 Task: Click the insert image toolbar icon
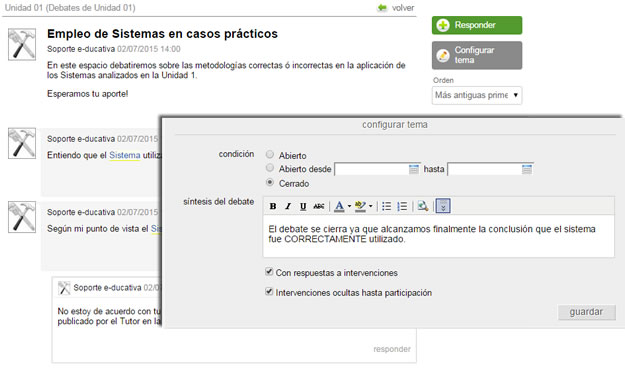(x=423, y=206)
